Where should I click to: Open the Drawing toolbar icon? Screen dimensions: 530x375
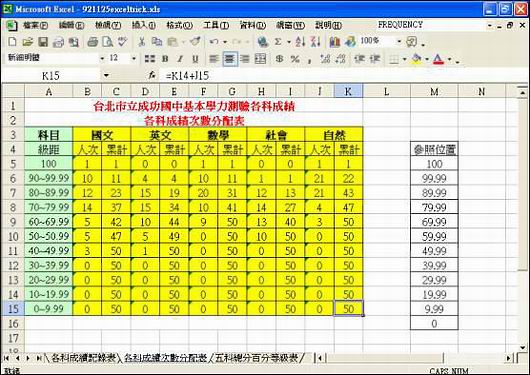pyautogui.click(x=351, y=42)
